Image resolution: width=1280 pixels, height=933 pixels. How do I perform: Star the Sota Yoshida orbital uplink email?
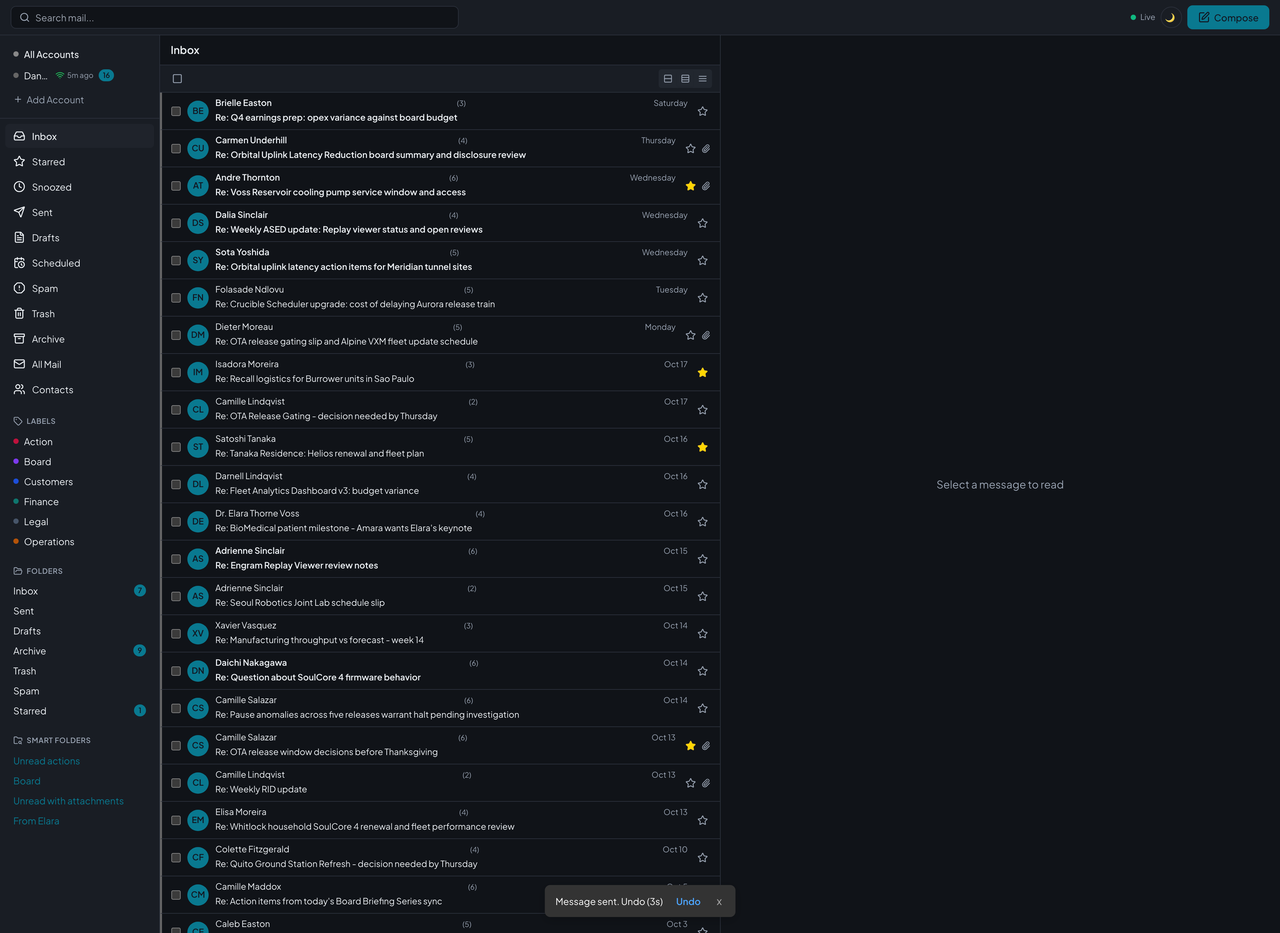702,260
